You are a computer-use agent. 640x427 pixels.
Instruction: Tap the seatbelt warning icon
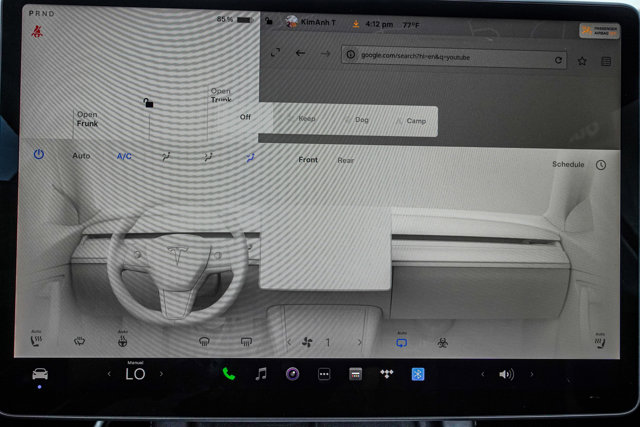pos(37,31)
